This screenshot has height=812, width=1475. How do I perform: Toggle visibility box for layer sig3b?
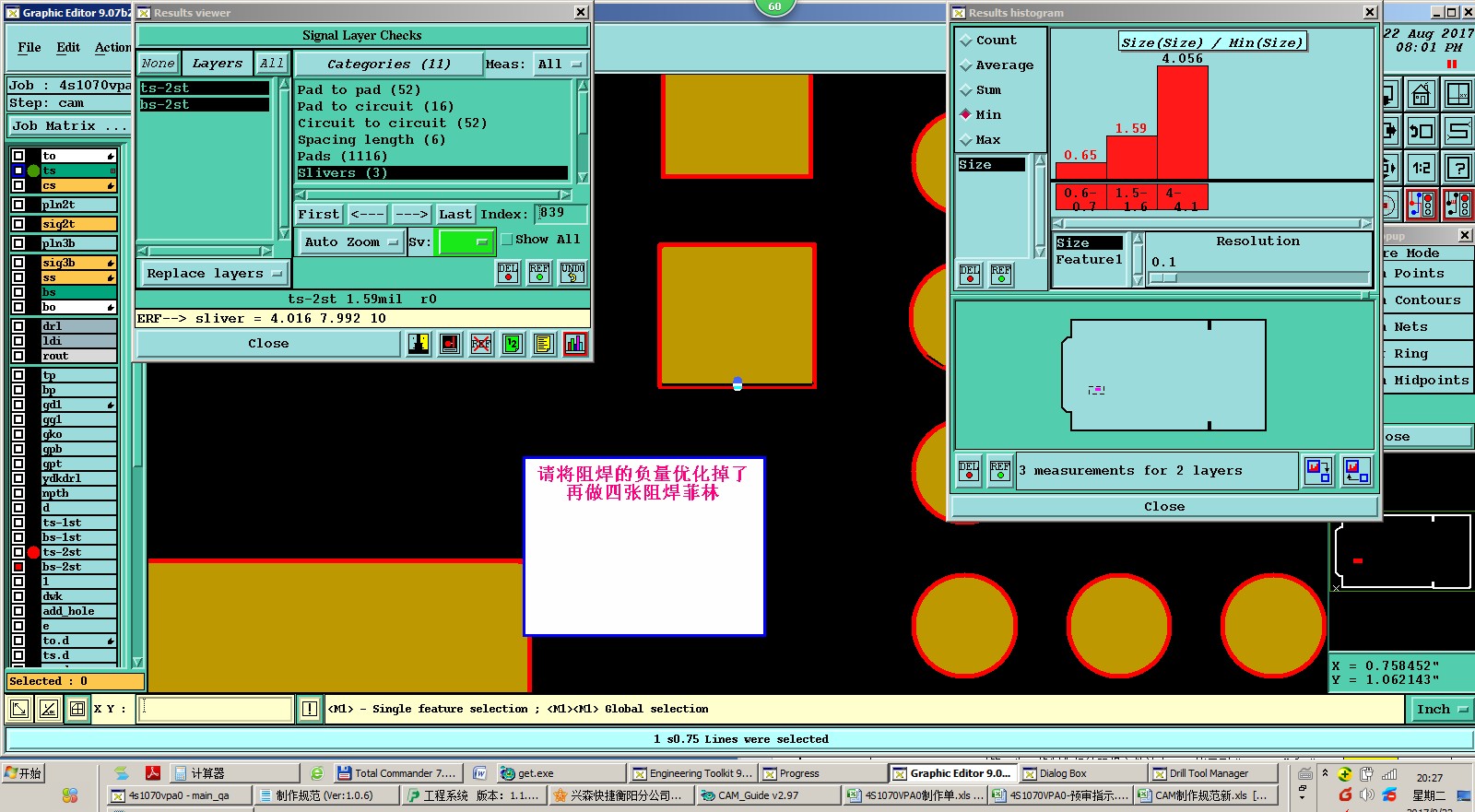[x=18, y=263]
